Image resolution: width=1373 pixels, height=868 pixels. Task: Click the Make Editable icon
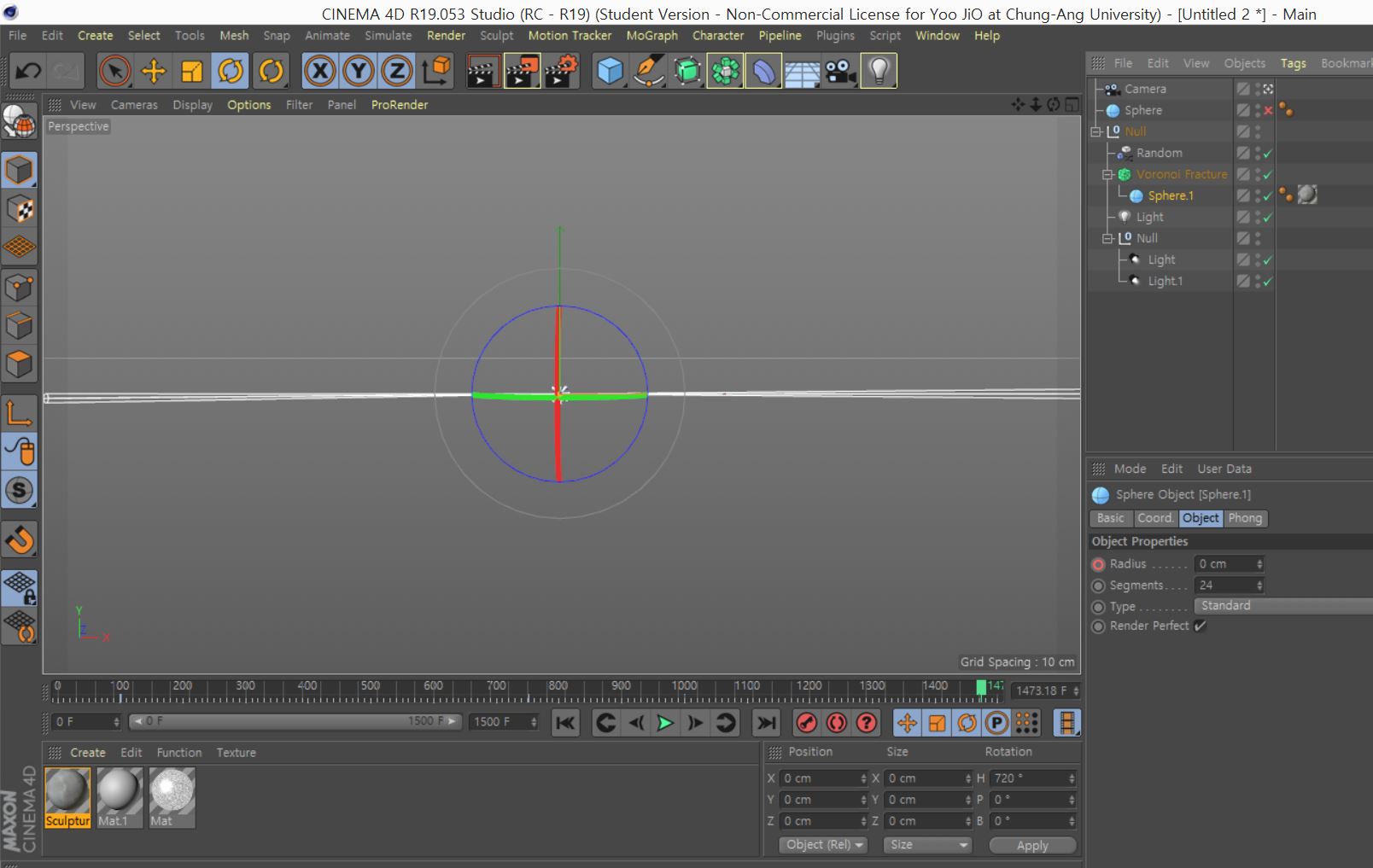pos(19,122)
